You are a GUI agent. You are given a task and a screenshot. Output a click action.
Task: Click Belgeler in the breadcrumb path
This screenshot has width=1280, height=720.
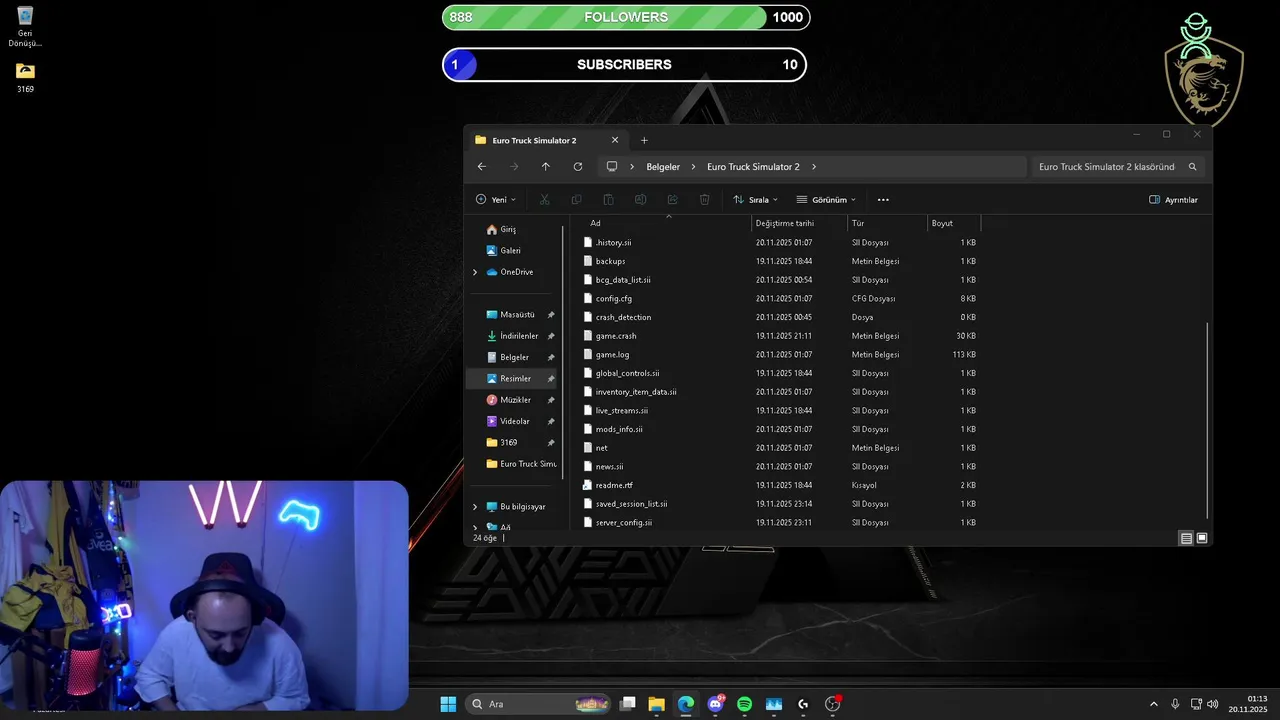pyautogui.click(x=663, y=167)
